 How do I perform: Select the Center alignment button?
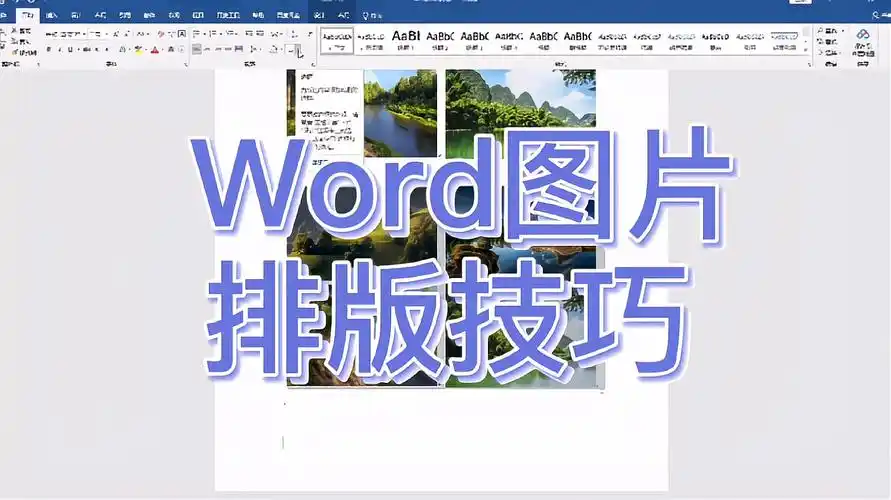tap(207, 49)
